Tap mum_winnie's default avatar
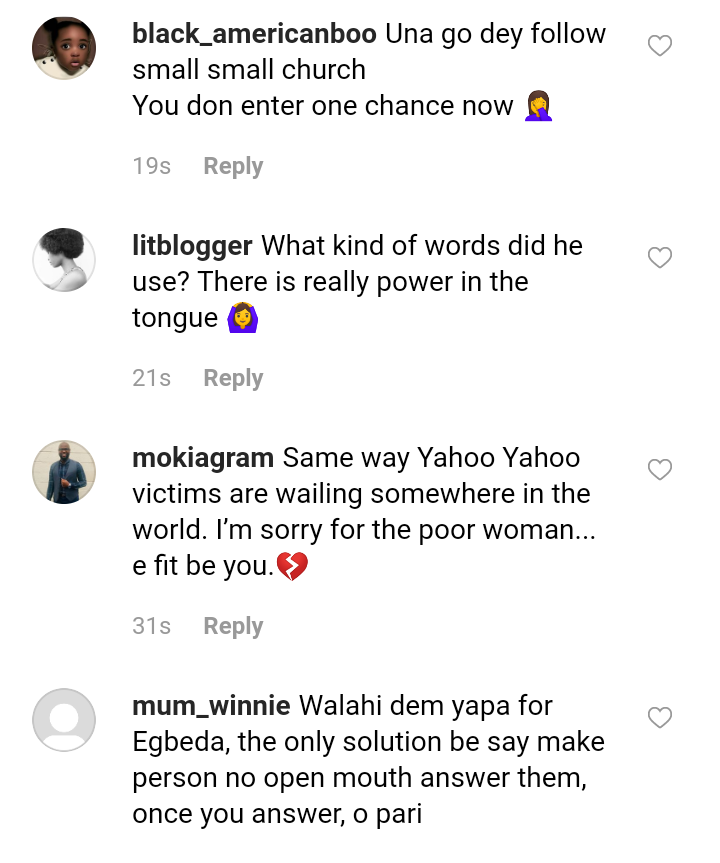The image size is (720, 863). (64, 720)
